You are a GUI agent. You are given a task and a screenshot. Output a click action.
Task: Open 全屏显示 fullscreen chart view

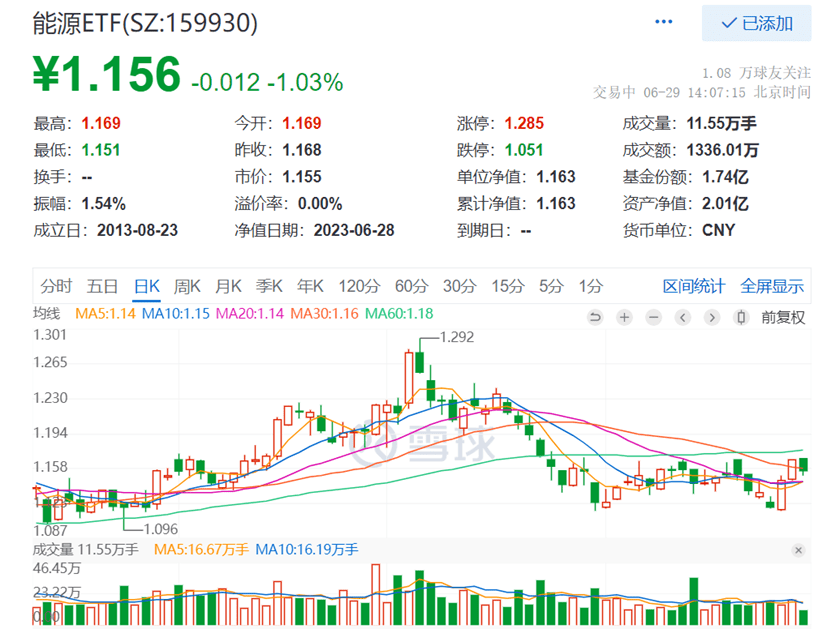pos(772,286)
